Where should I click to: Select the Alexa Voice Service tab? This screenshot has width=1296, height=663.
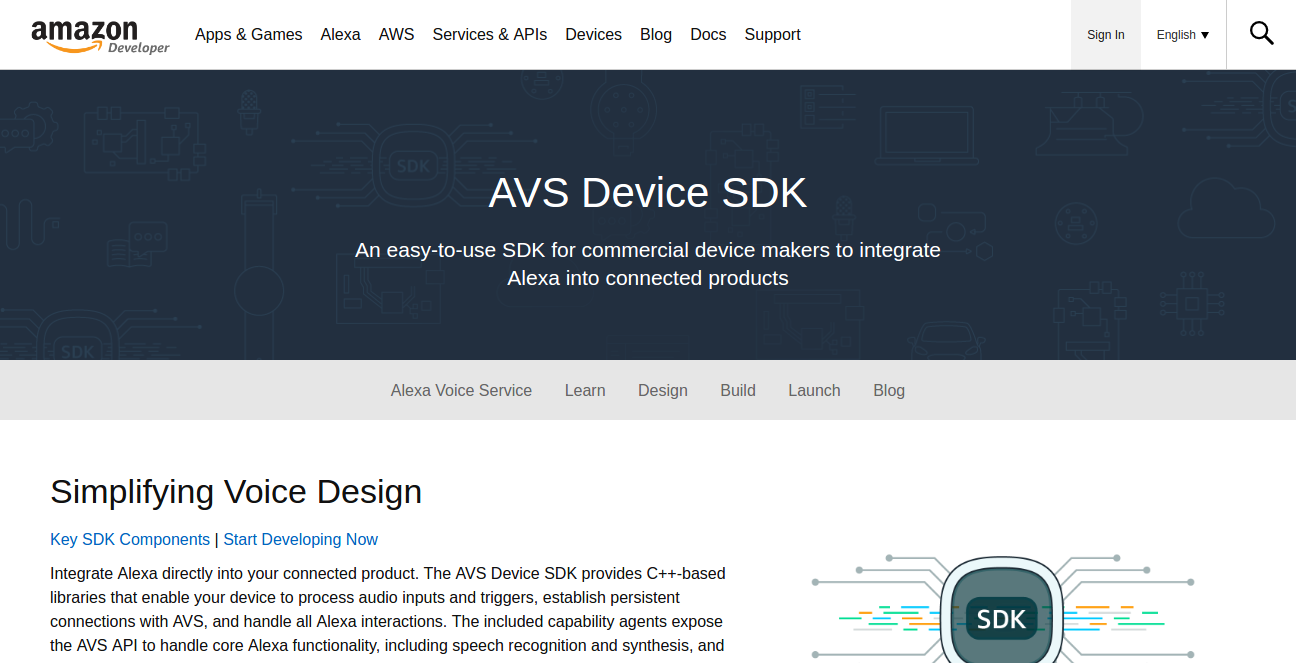tap(461, 390)
